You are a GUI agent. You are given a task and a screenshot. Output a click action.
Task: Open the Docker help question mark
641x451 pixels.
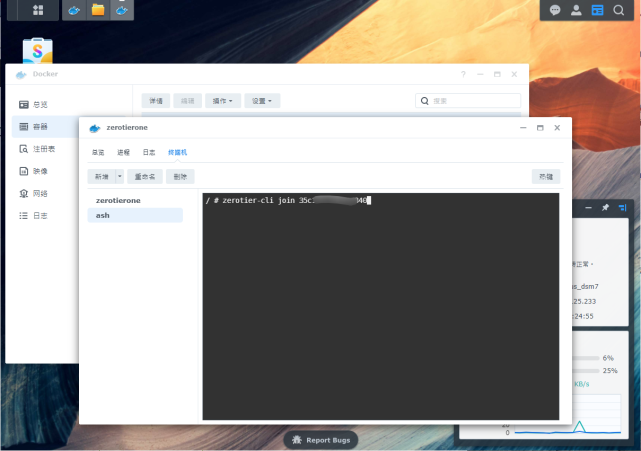pyautogui.click(x=463, y=74)
